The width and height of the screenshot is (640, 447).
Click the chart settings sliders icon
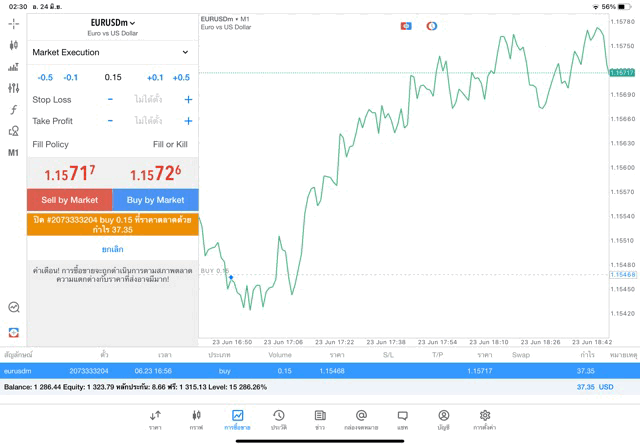(13, 88)
